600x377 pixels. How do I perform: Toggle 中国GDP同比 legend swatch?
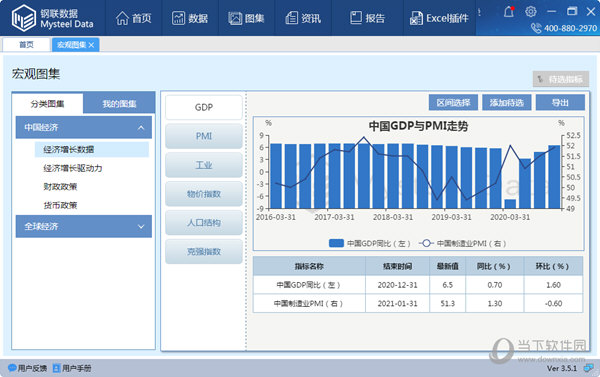point(336,243)
